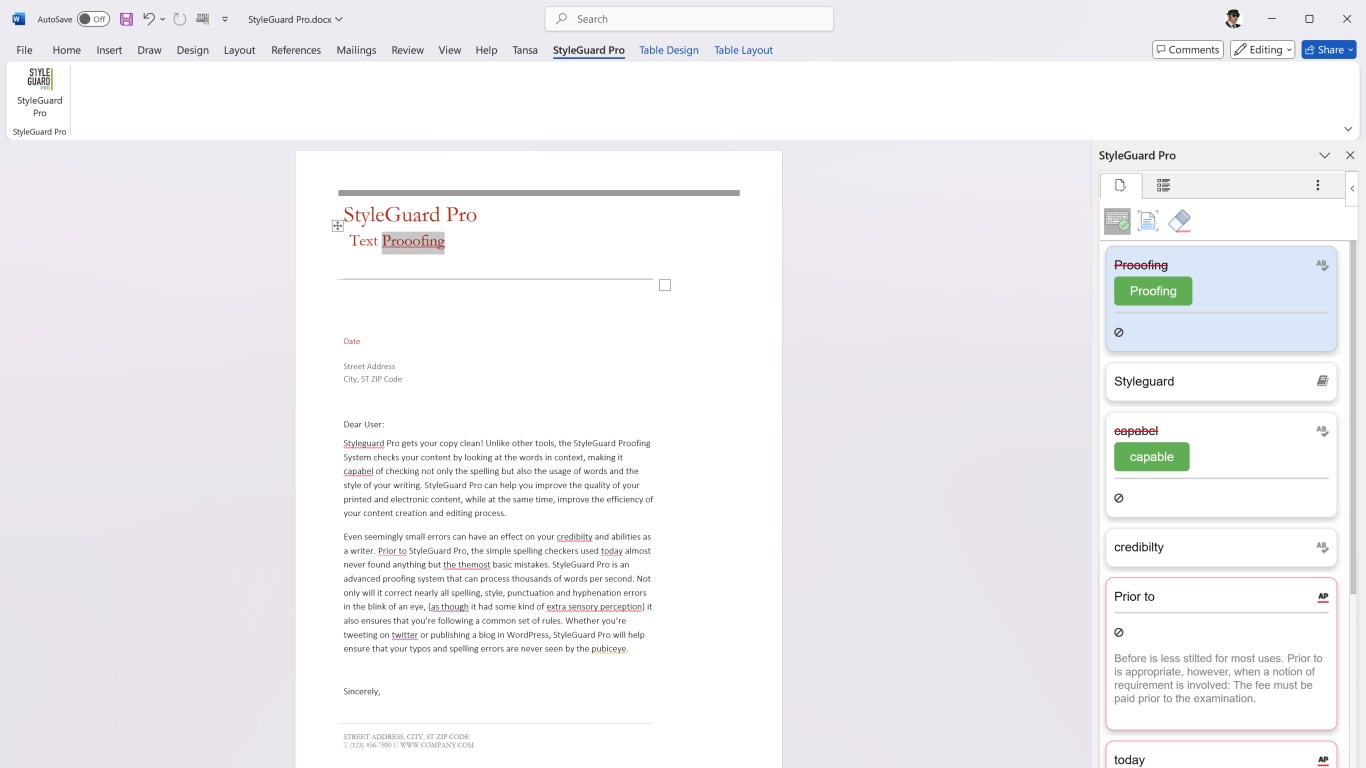
Task: Click the user account avatar
Action: pos(1233,19)
